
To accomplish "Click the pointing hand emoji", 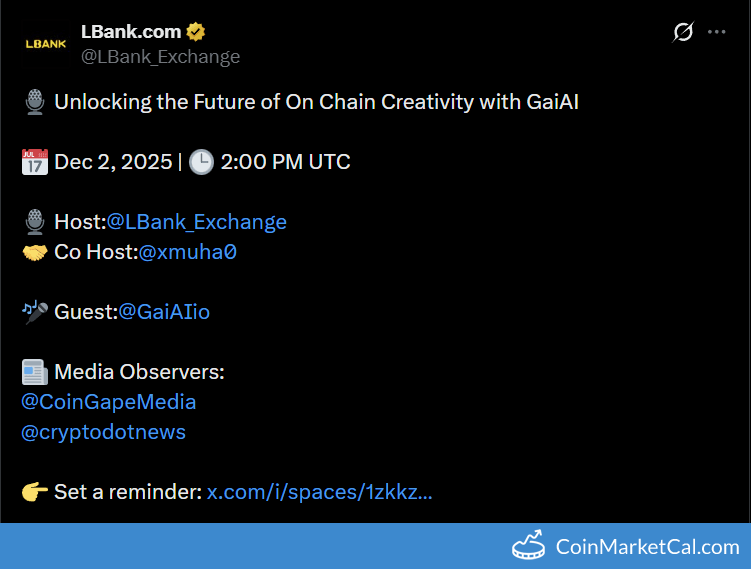I will 35,492.
